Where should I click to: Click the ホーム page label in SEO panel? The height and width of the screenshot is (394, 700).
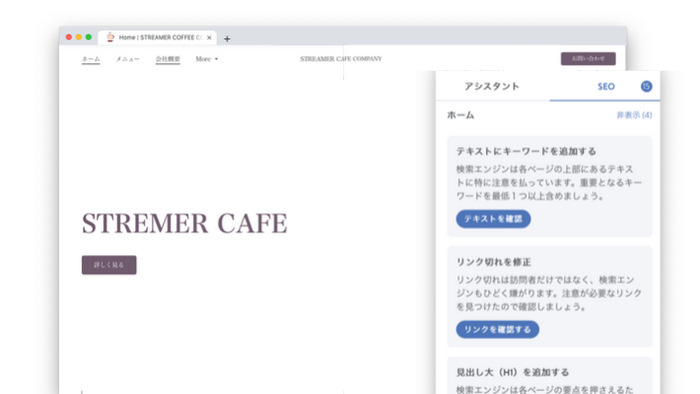(460, 115)
